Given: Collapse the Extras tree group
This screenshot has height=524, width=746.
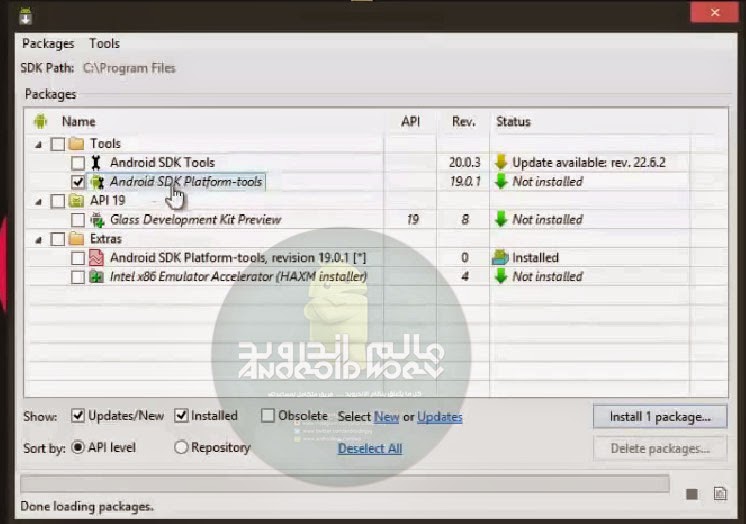Looking at the screenshot, I should point(39,239).
